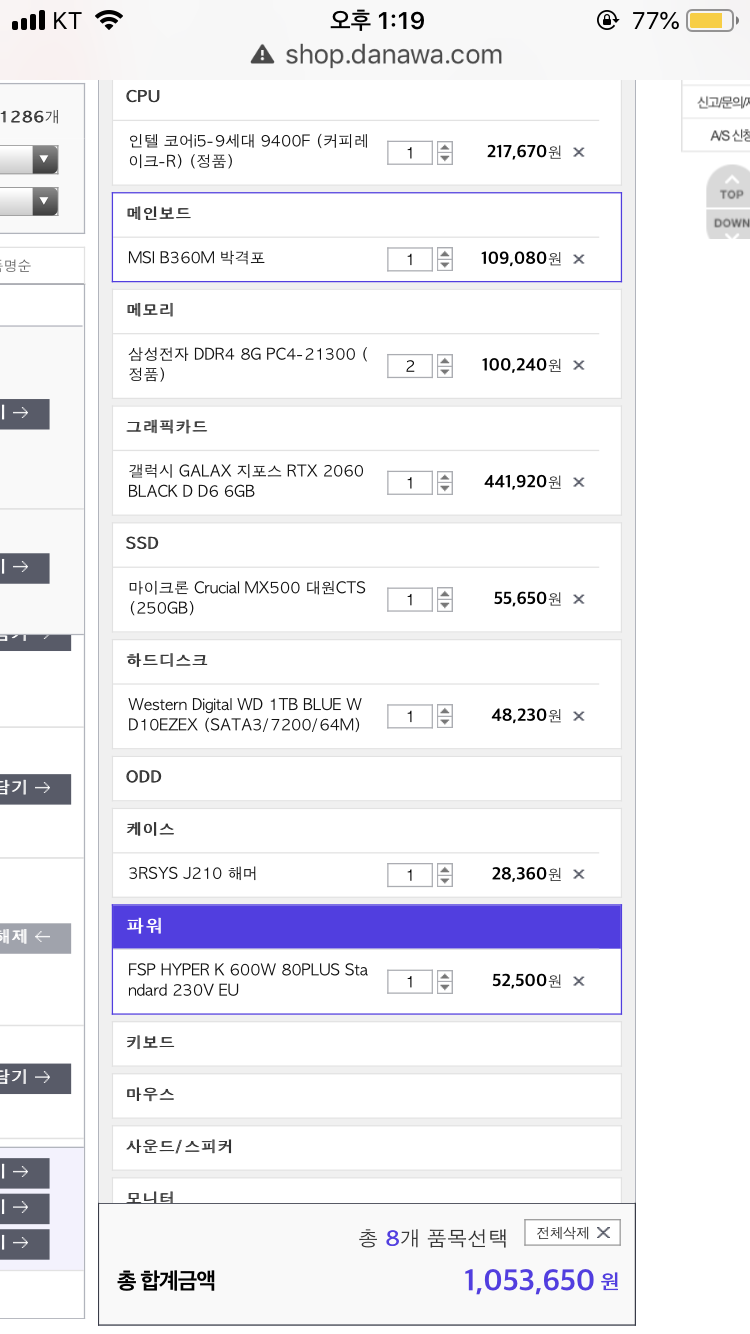
Task: Increase the MX500 SSD quantity stepper
Action: [x=445, y=593]
